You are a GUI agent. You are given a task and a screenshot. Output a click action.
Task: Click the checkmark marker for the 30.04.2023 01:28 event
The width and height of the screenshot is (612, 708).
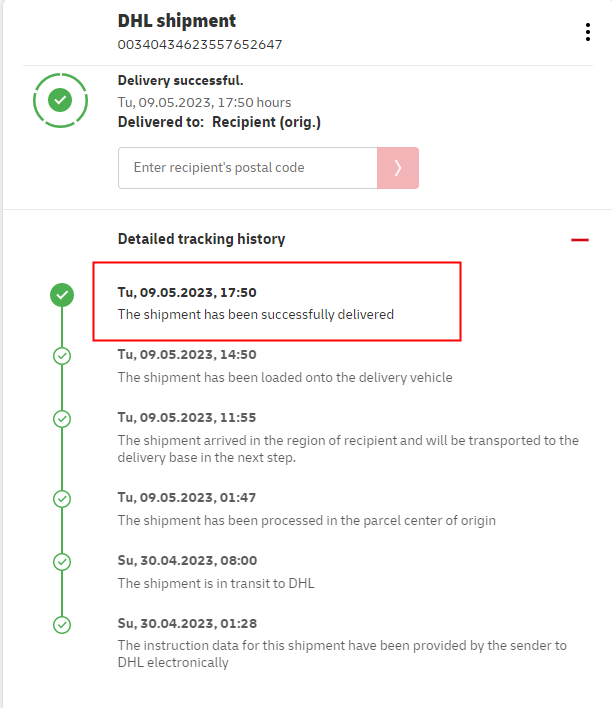click(62, 624)
